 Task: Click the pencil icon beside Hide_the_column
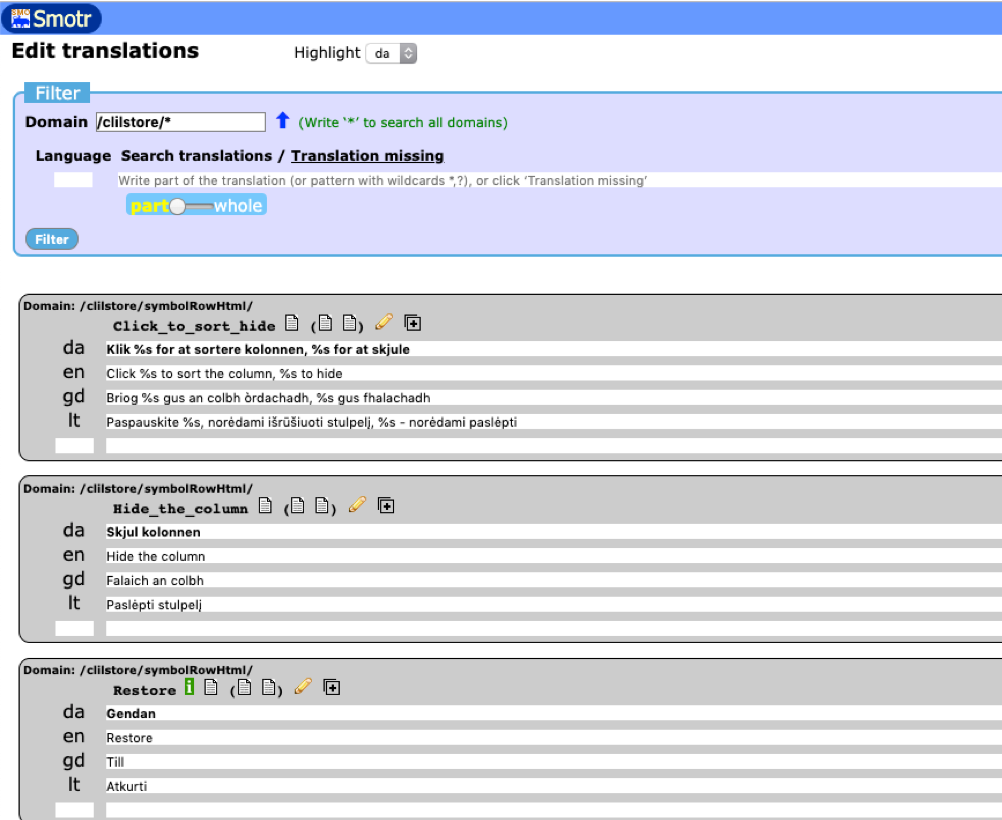(357, 506)
